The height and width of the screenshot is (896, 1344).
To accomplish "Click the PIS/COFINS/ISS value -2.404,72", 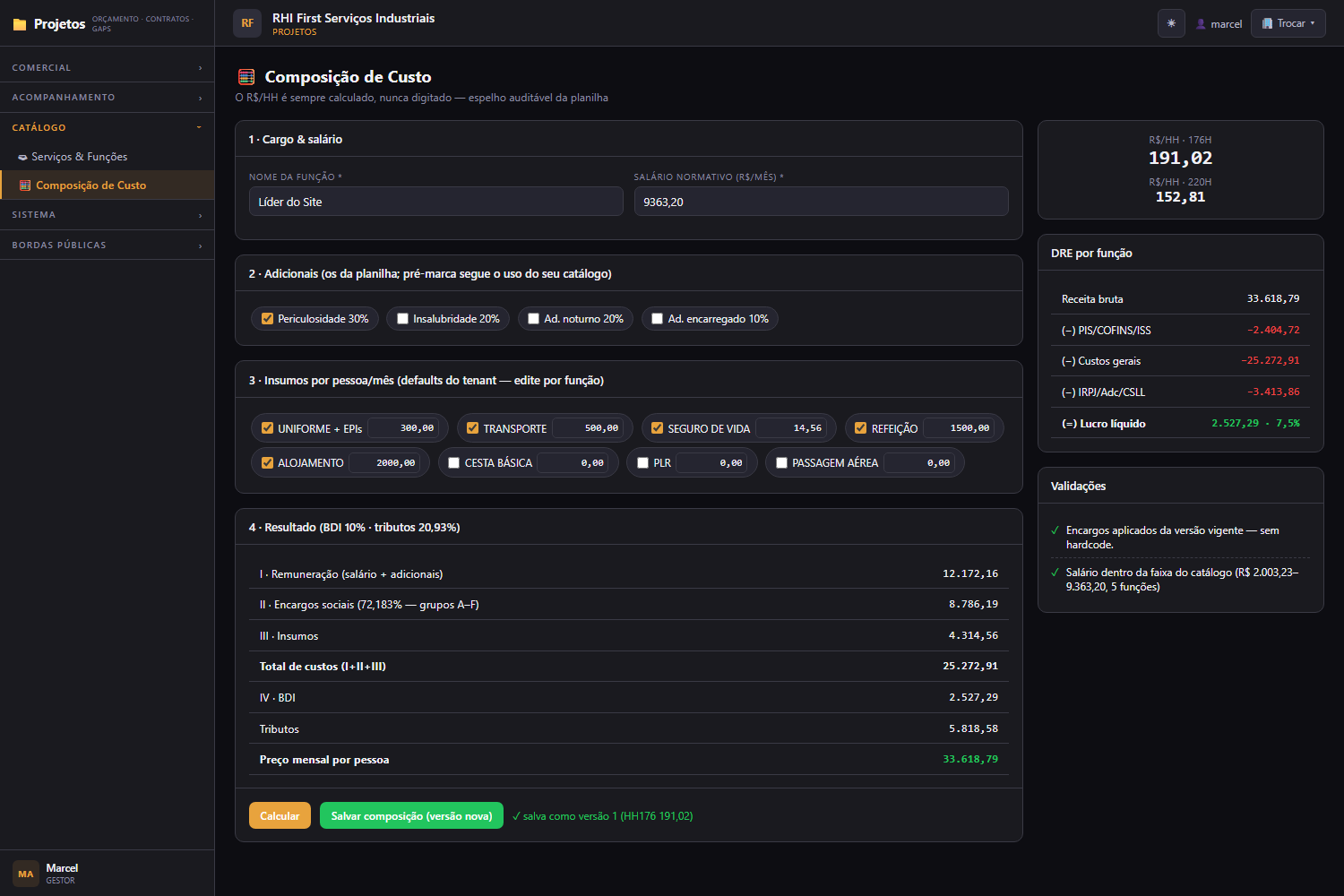I will point(1272,331).
